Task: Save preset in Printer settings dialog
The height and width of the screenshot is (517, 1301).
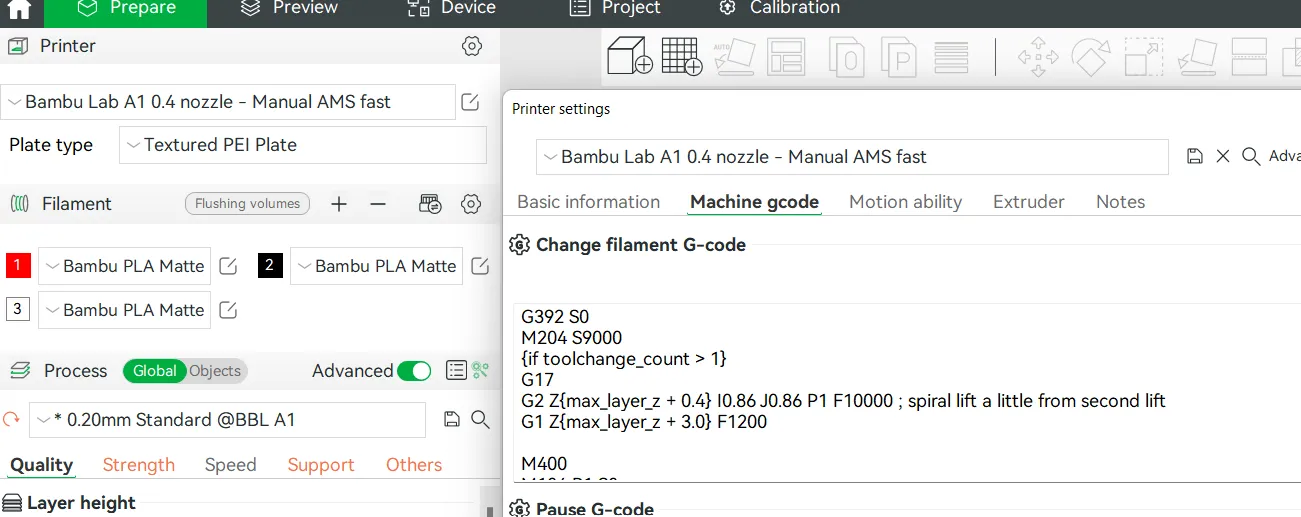Action: pos(1194,156)
